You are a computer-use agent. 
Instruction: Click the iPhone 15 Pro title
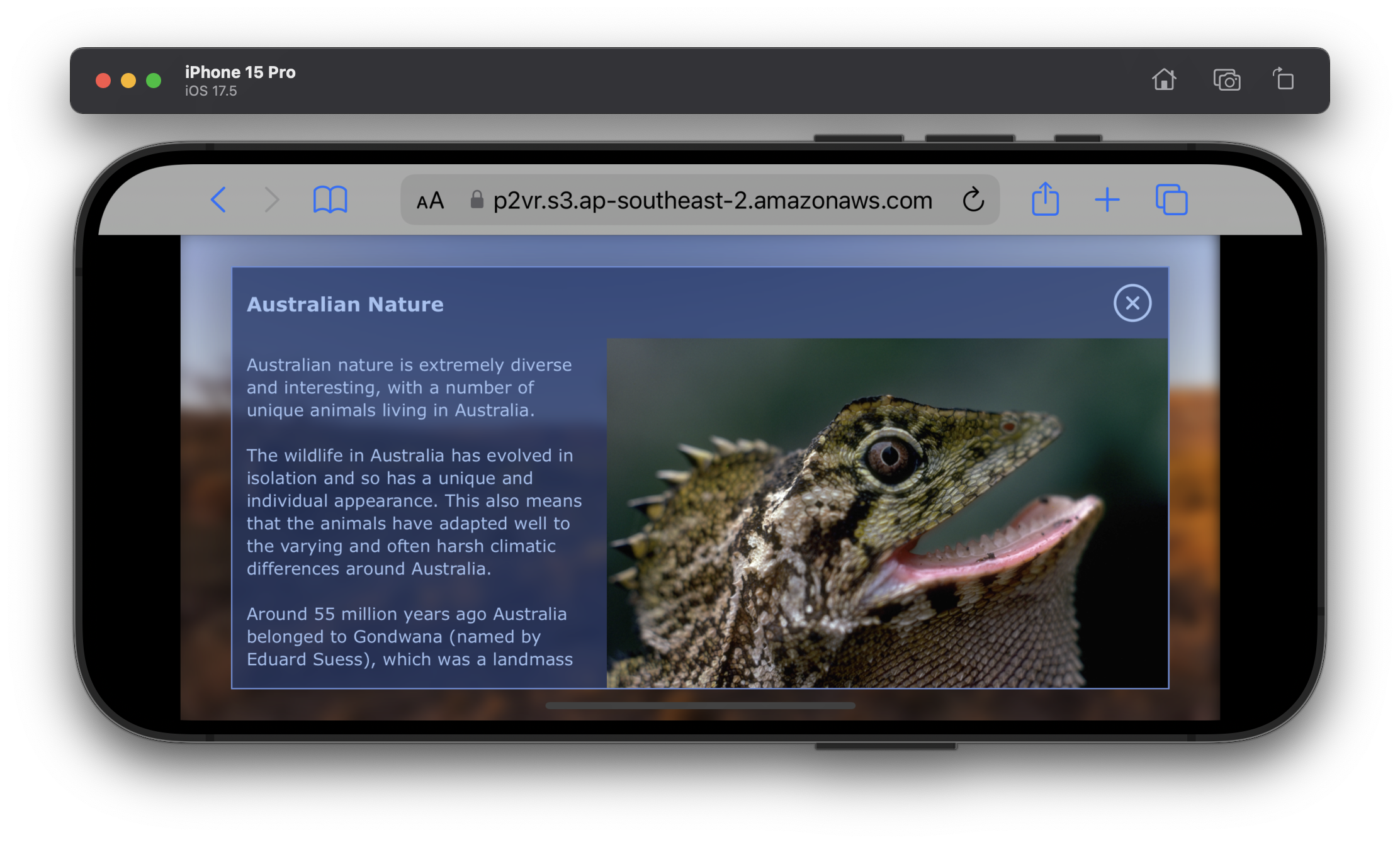(x=240, y=72)
